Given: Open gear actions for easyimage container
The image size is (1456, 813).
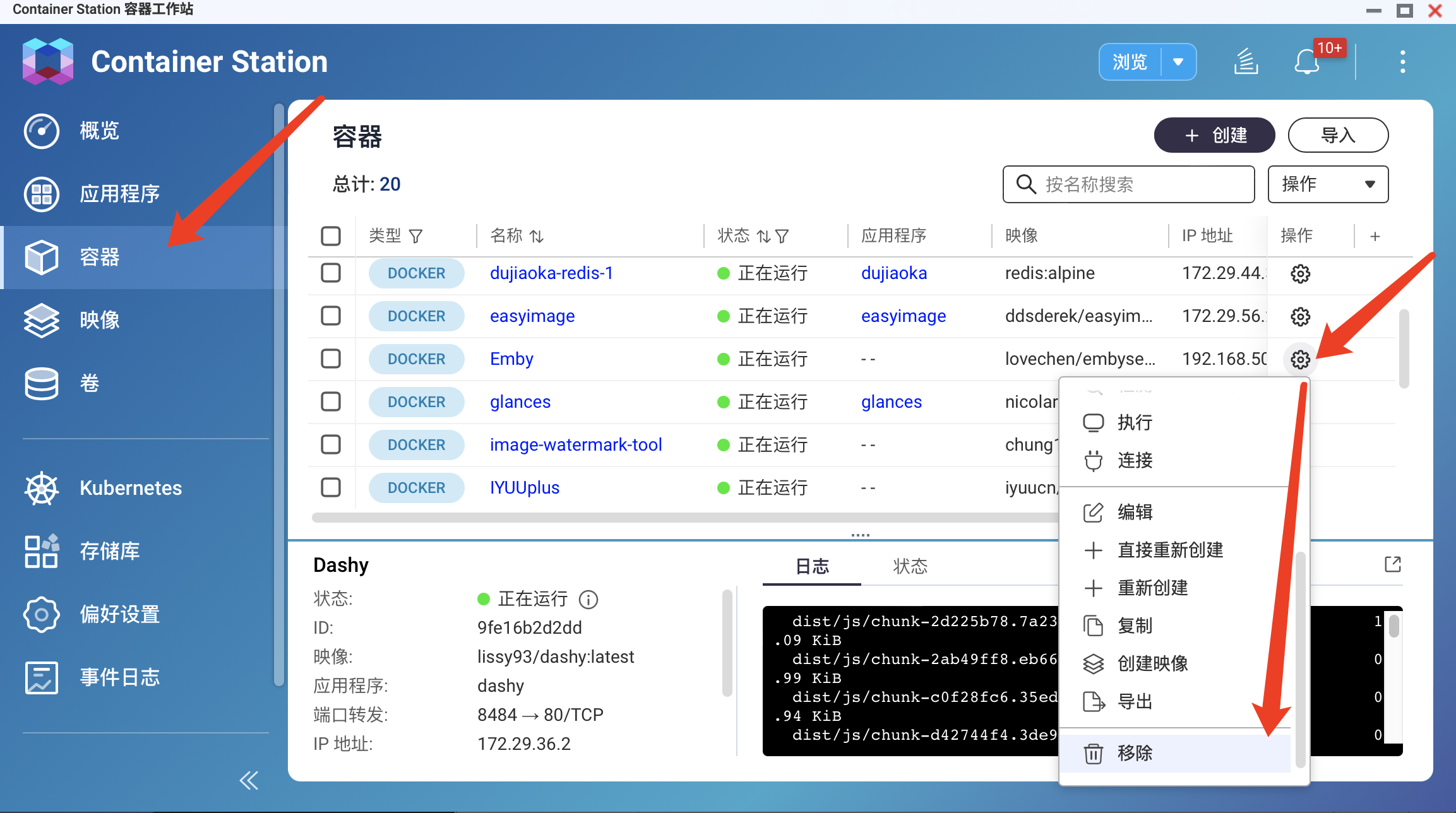Looking at the screenshot, I should [x=1300, y=316].
